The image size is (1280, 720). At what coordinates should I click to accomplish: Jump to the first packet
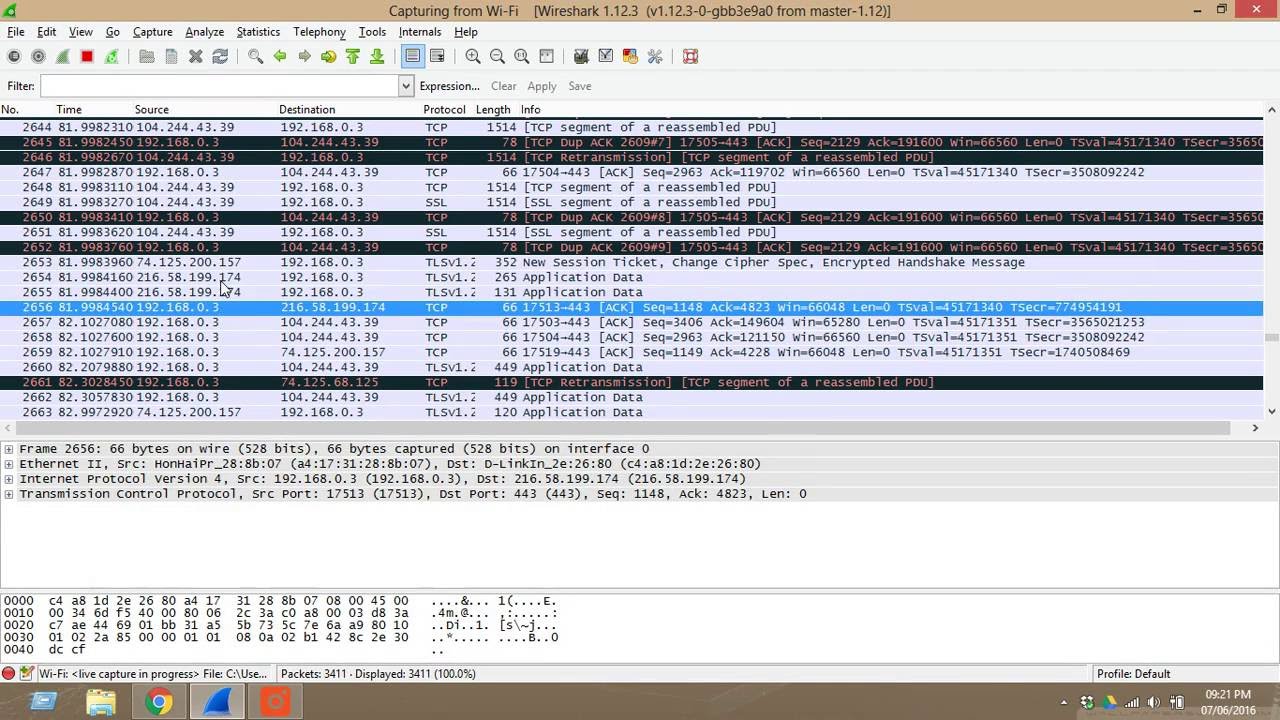[353, 57]
